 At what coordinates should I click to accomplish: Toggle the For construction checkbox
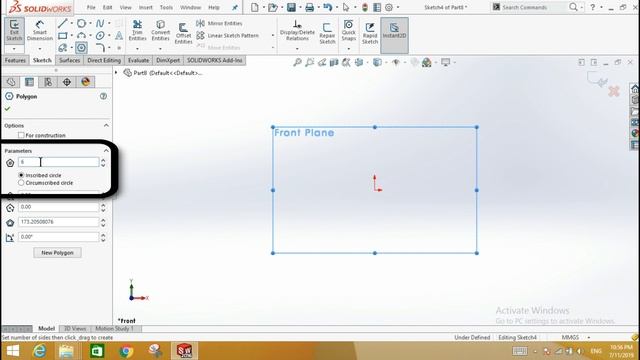click(21, 135)
